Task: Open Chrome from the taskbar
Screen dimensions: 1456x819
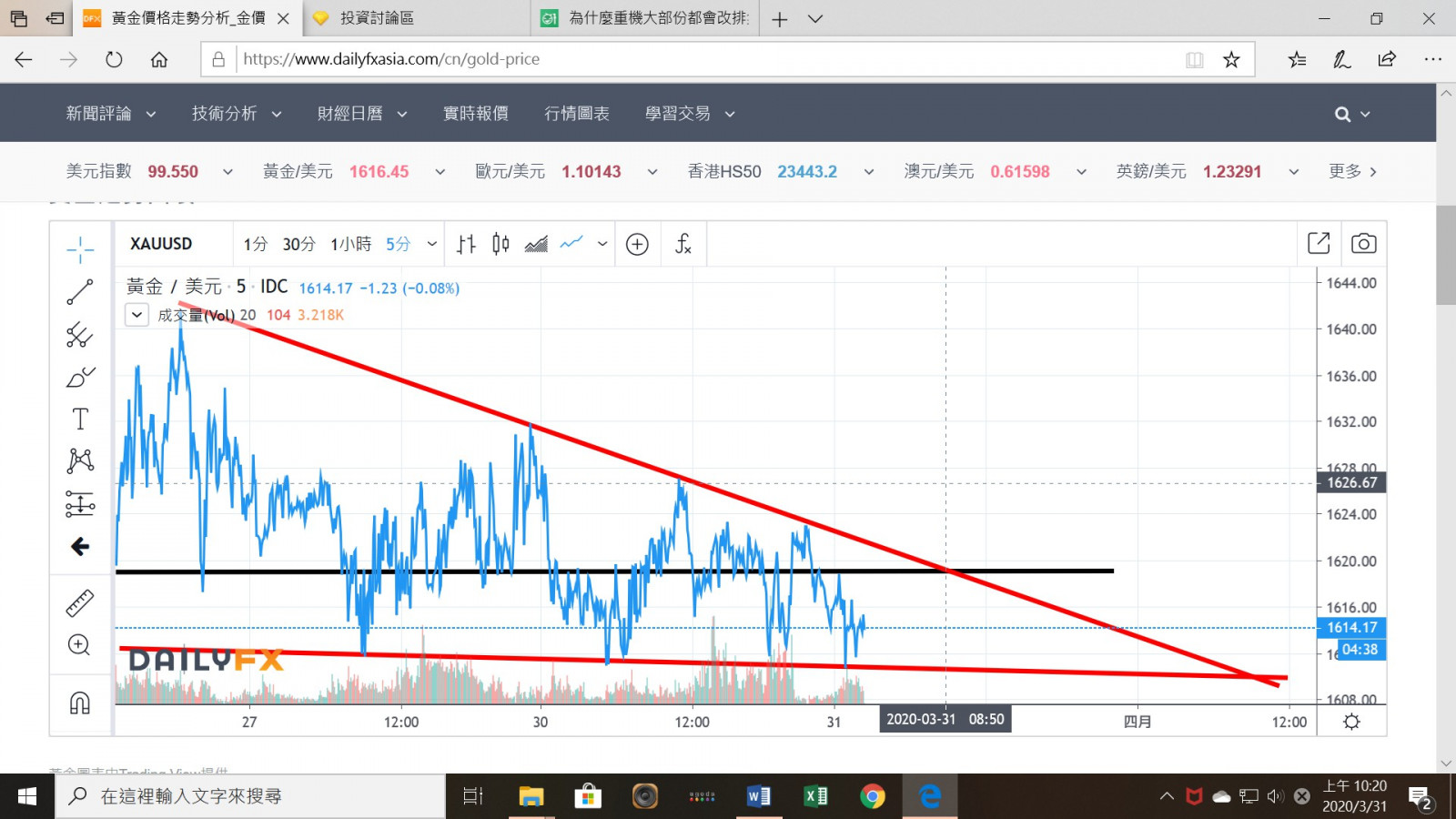Action: [x=873, y=797]
